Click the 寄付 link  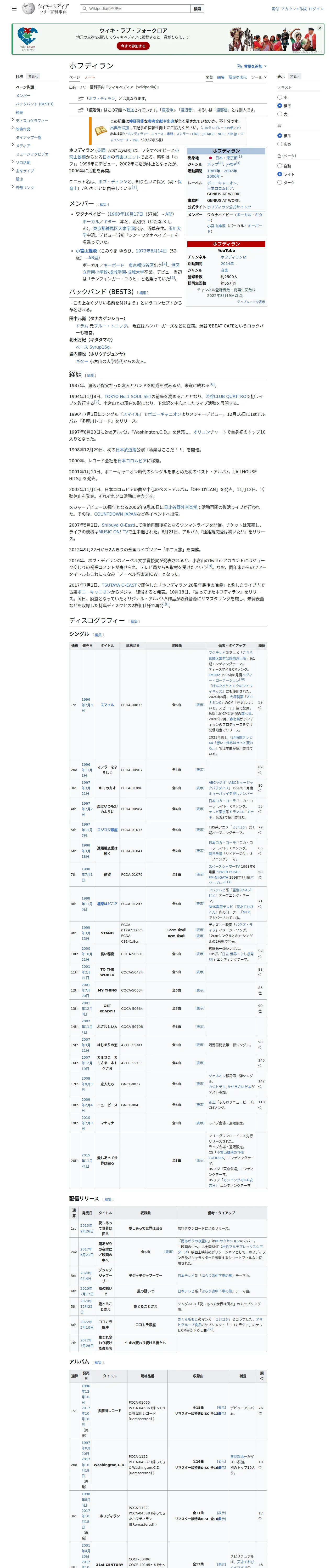pos(275,9)
